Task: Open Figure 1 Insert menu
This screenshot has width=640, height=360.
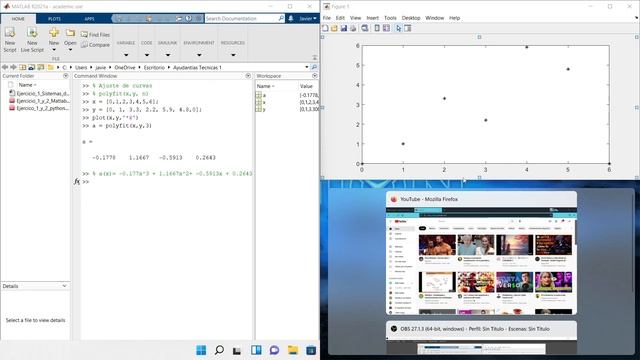Action: 373,18
